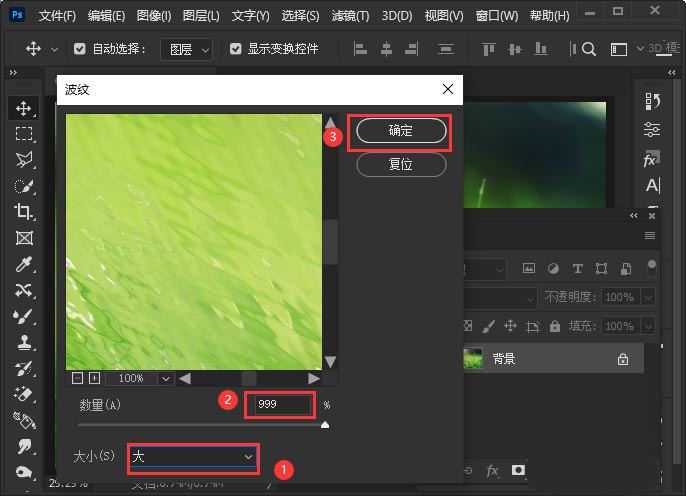Image resolution: width=686 pixels, height=496 pixels.
Task: Click the align right edges icon
Action: click(412, 49)
